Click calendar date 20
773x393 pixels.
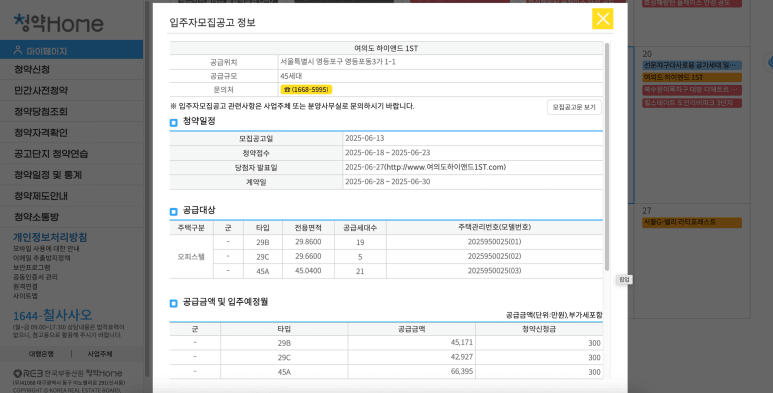point(647,54)
